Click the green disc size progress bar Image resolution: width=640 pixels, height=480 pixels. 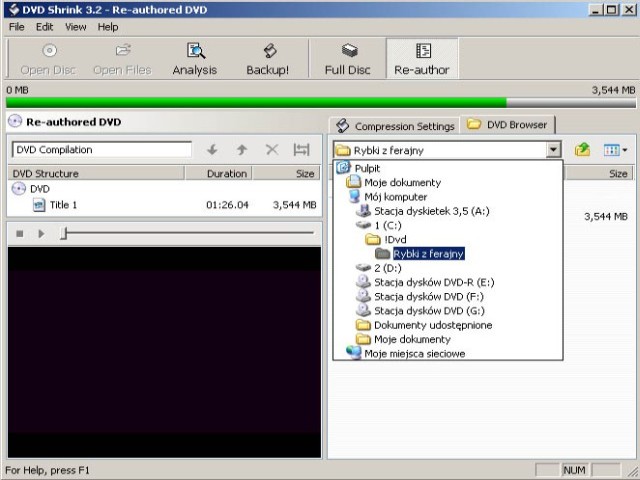coord(256,102)
